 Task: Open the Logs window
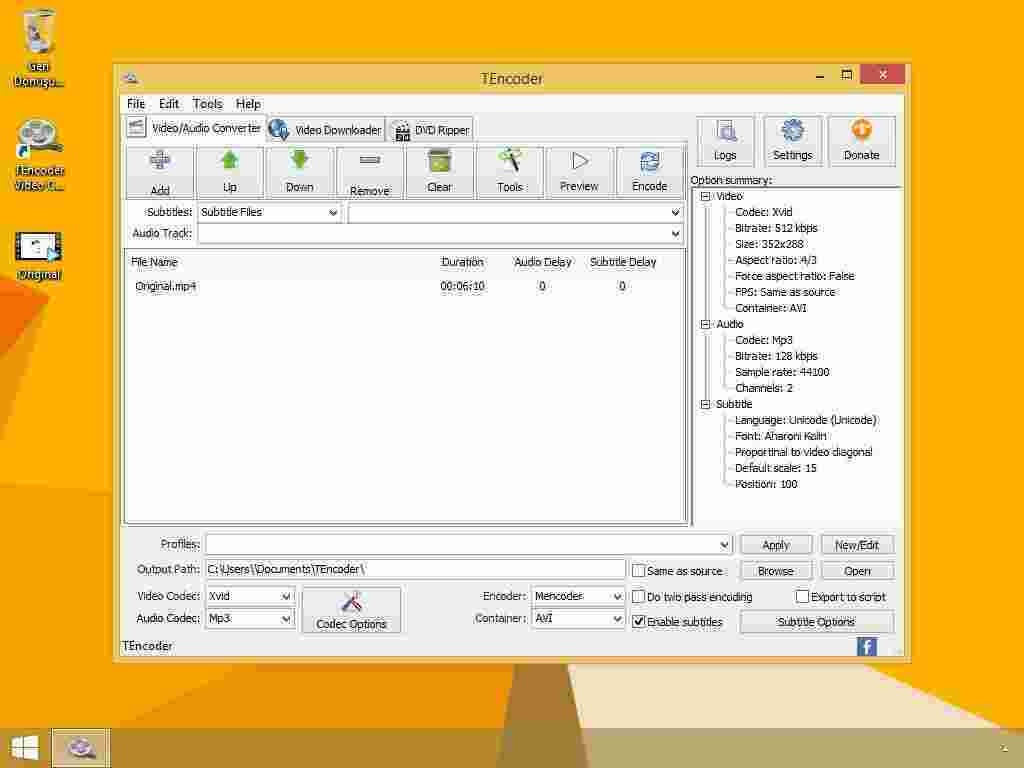pyautogui.click(x=725, y=141)
